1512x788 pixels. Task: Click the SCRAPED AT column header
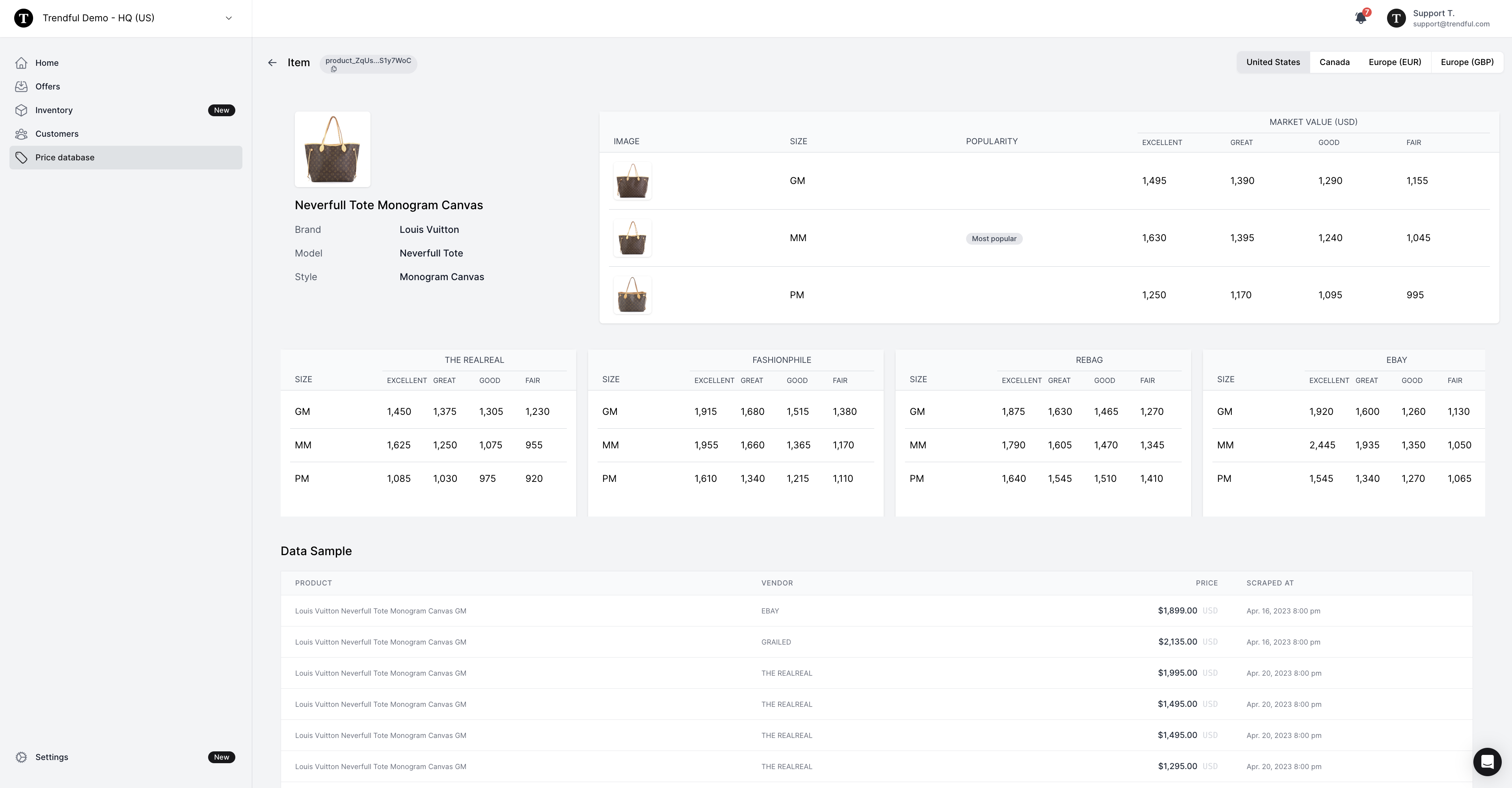pyautogui.click(x=1270, y=583)
